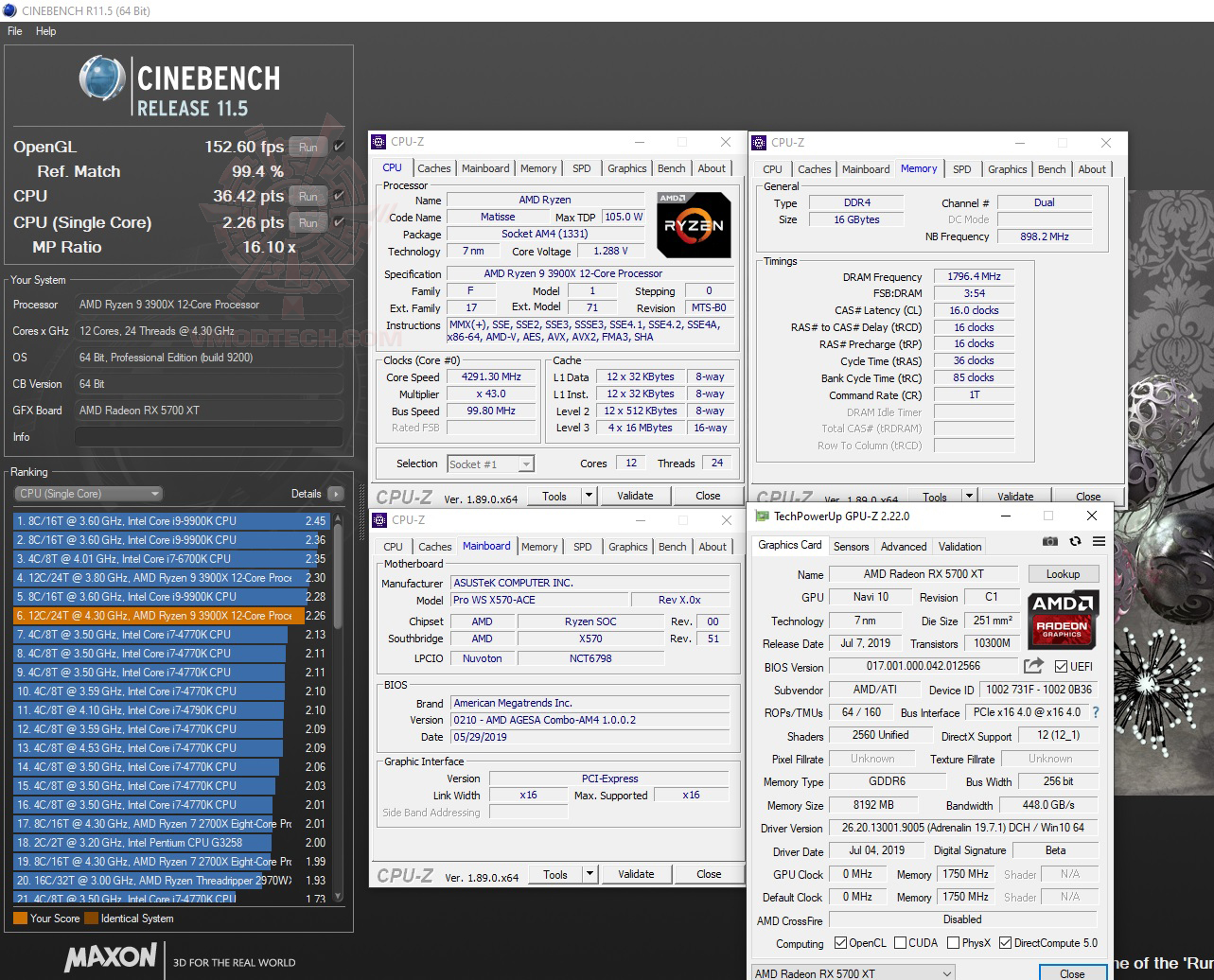
Task: Click the Ryzen logo in CPU-Z
Action: [693, 225]
